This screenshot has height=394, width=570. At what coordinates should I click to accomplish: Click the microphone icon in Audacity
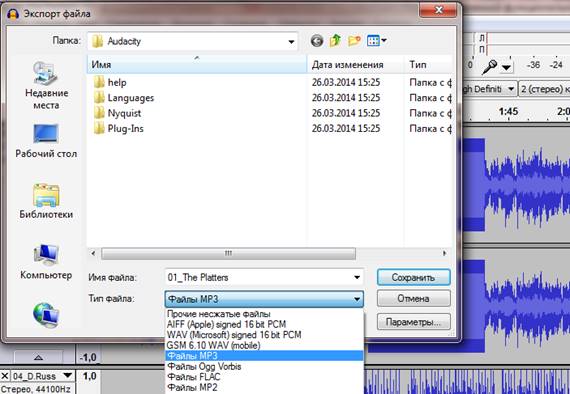489,67
